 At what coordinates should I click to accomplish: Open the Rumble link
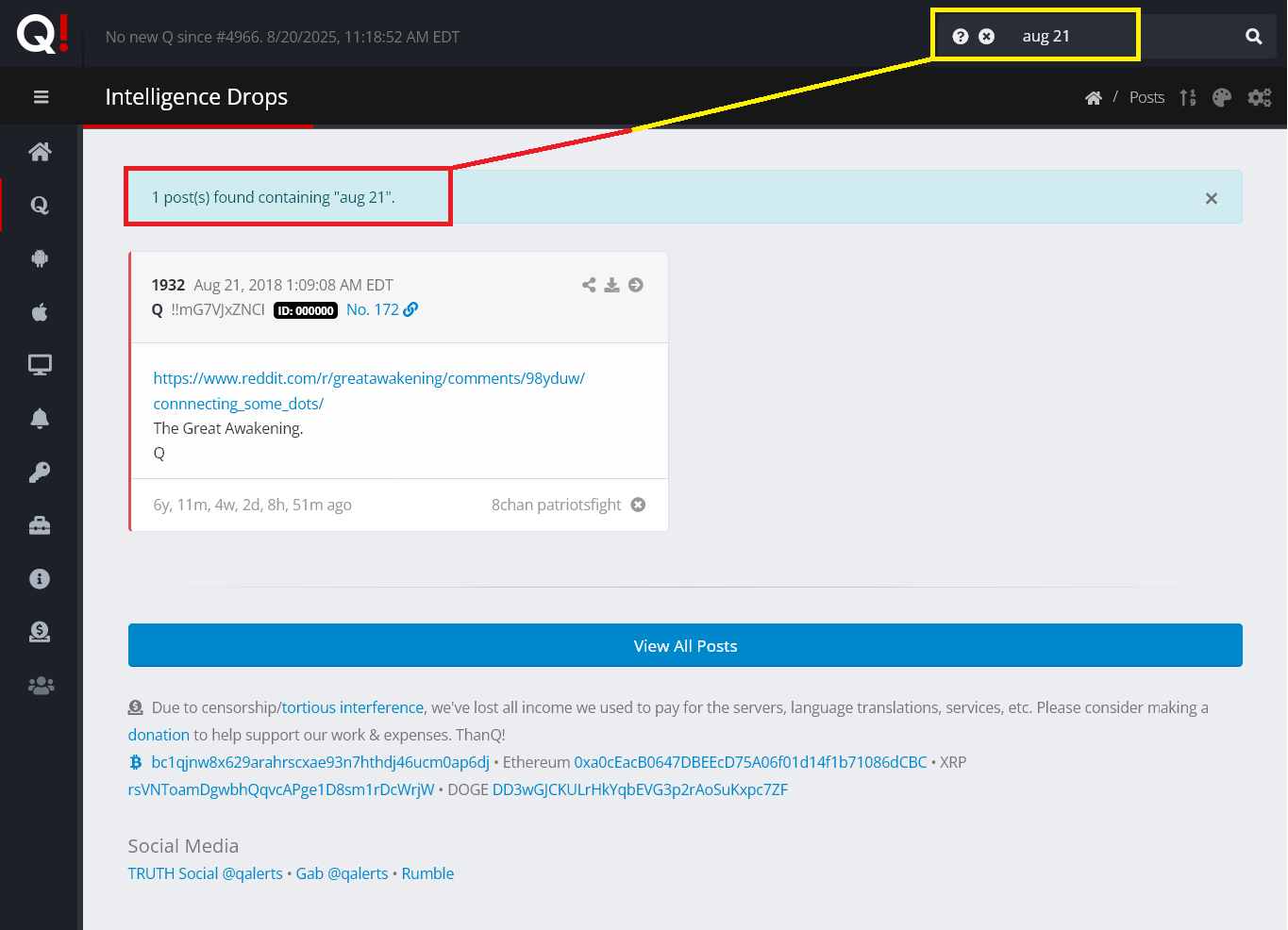coord(427,873)
